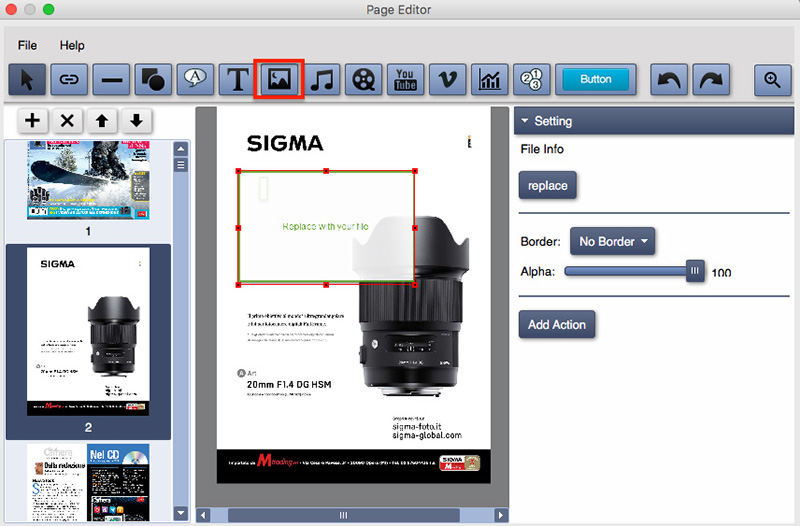Choose the link tool

[69, 80]
